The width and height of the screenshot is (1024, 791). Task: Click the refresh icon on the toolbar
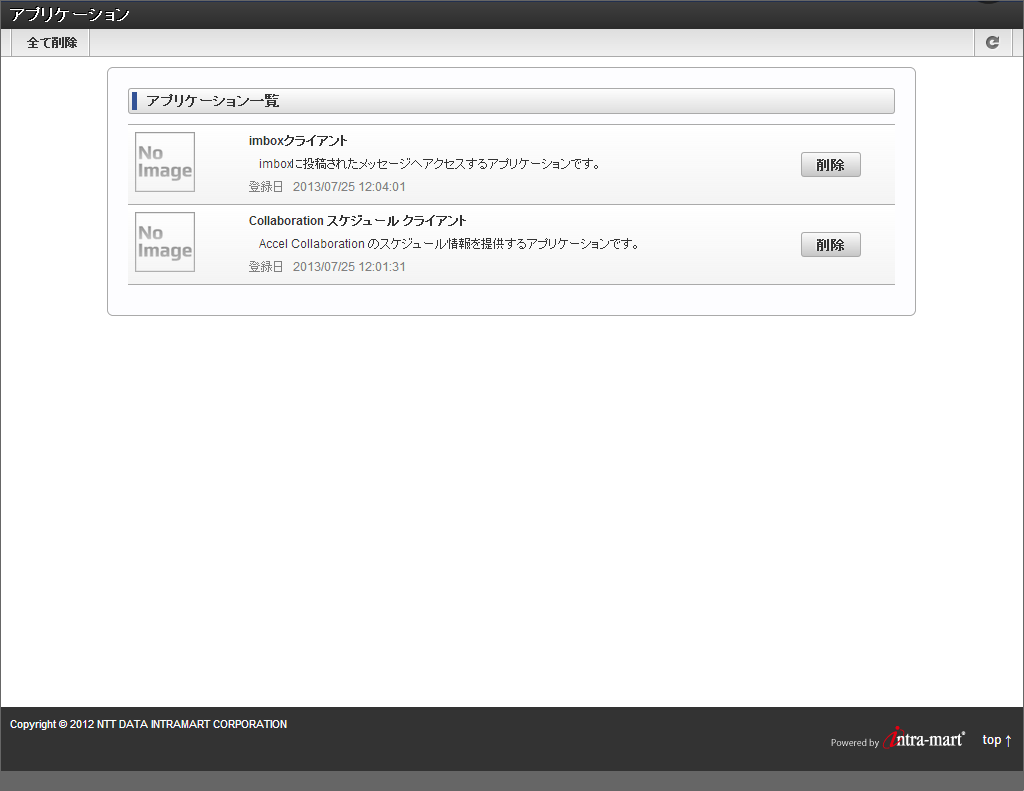coord(992,42)
